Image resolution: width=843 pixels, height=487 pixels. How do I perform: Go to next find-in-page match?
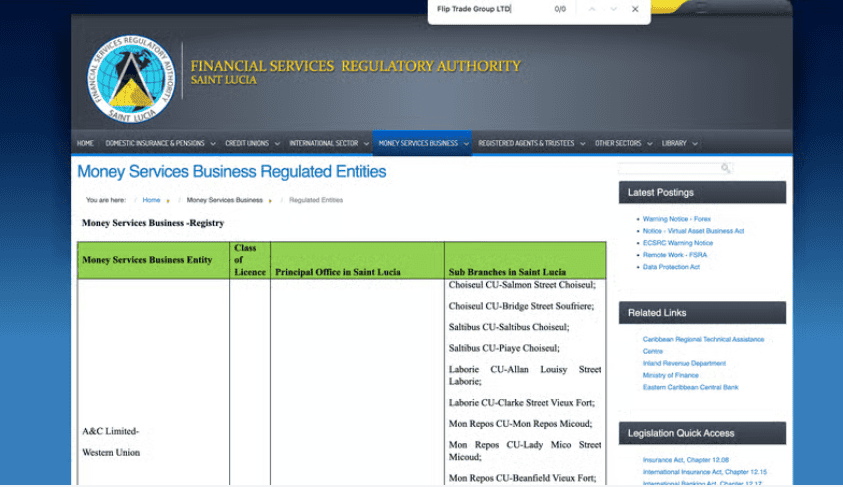pos(613,9)
